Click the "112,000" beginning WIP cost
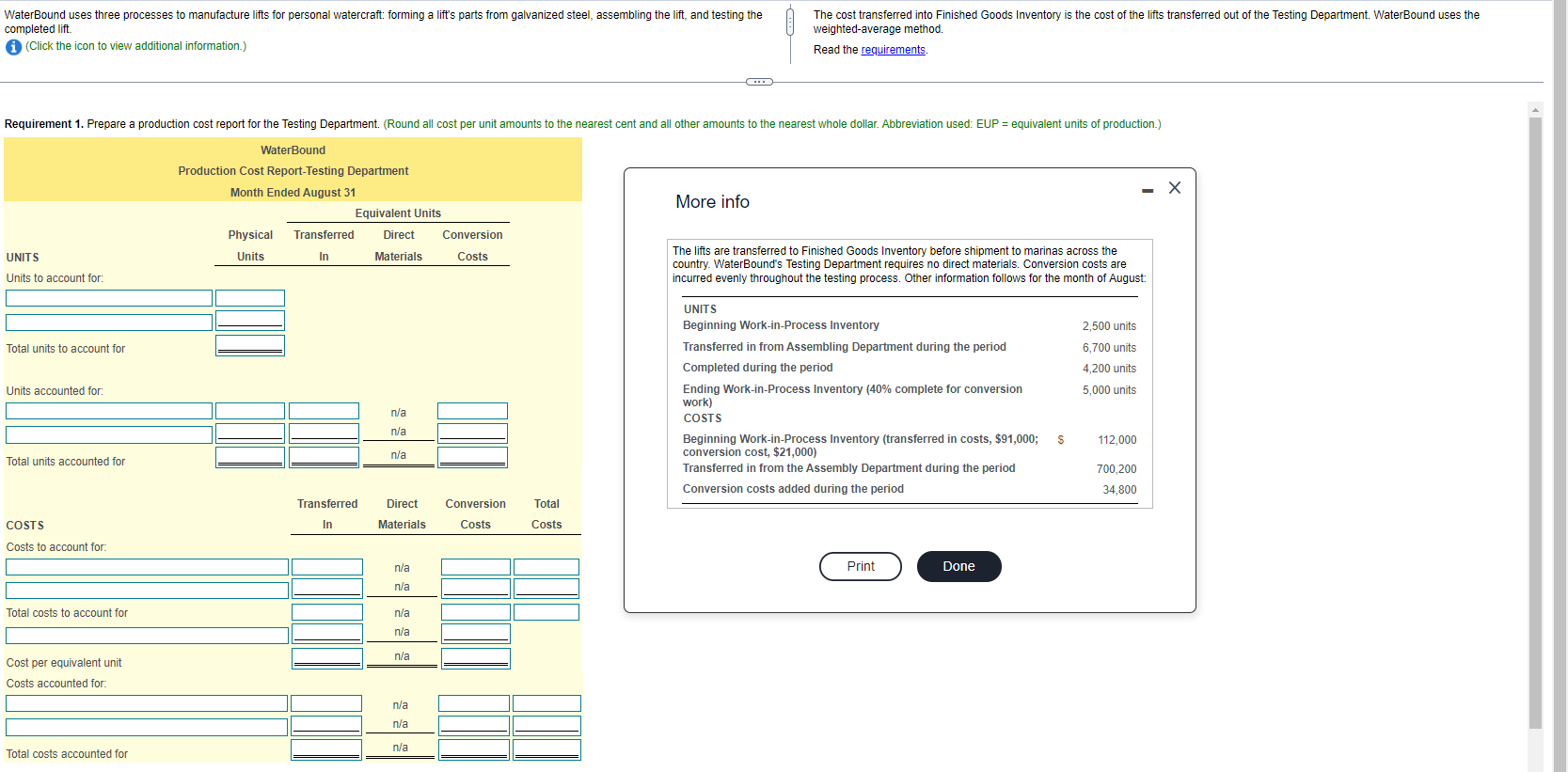 coord(1117,440)
